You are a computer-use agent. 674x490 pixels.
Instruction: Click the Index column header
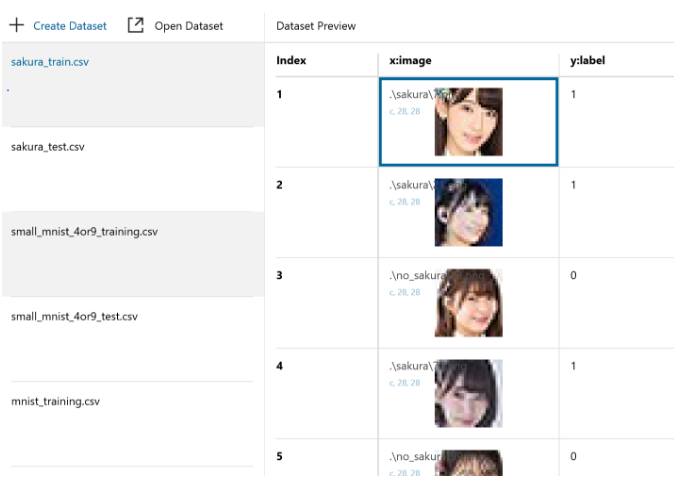291,60
